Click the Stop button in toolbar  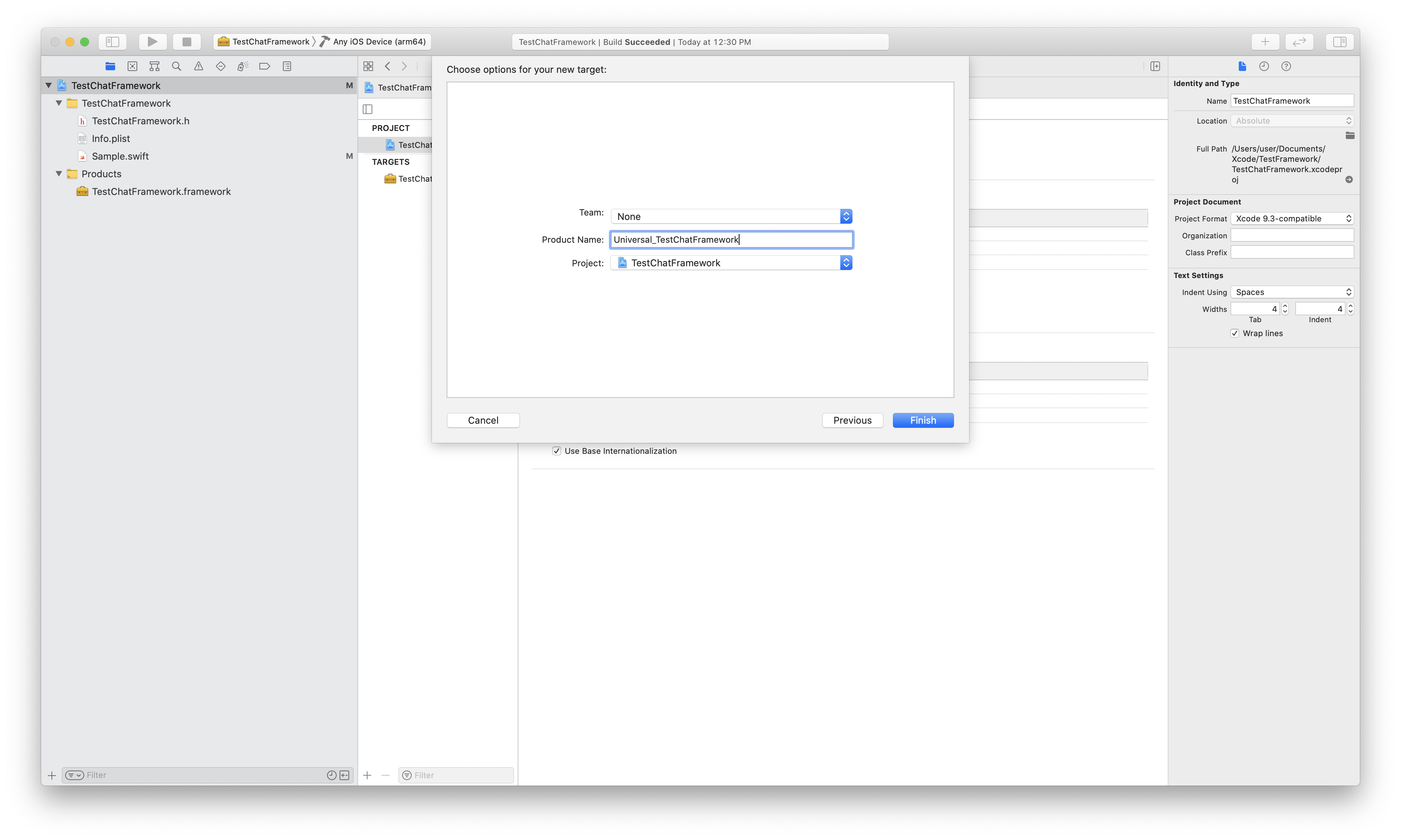click(186, 41)
